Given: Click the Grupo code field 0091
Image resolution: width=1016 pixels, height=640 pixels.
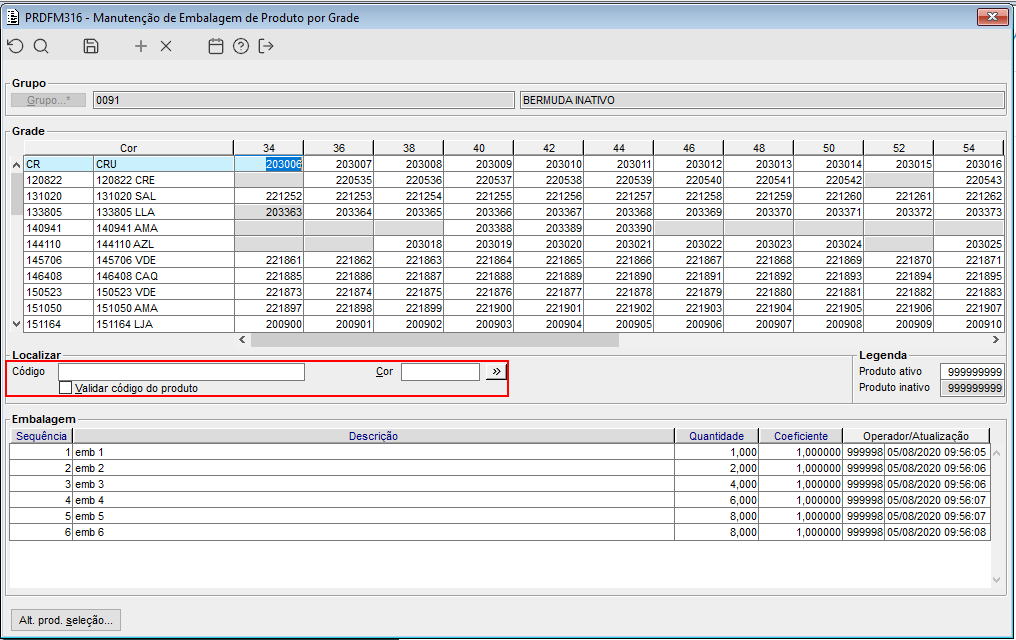Looking at the screenshot, I should pos(303,100).
